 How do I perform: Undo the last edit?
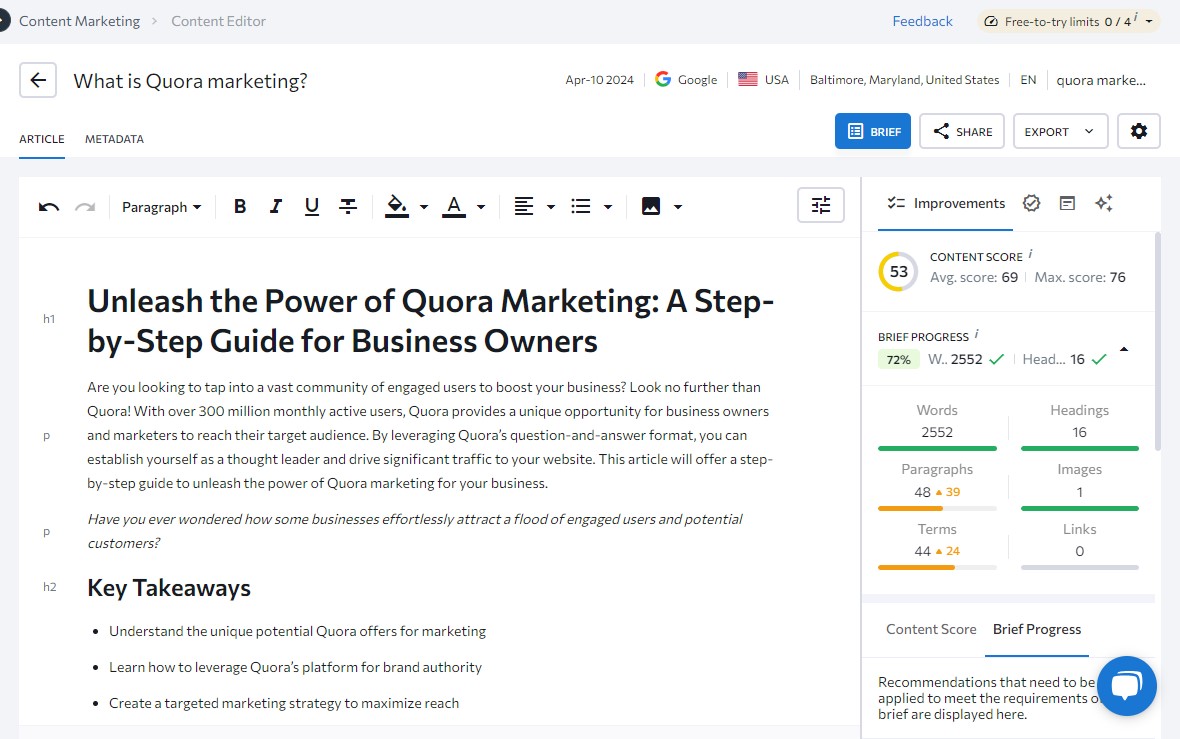tap(49, 207)
